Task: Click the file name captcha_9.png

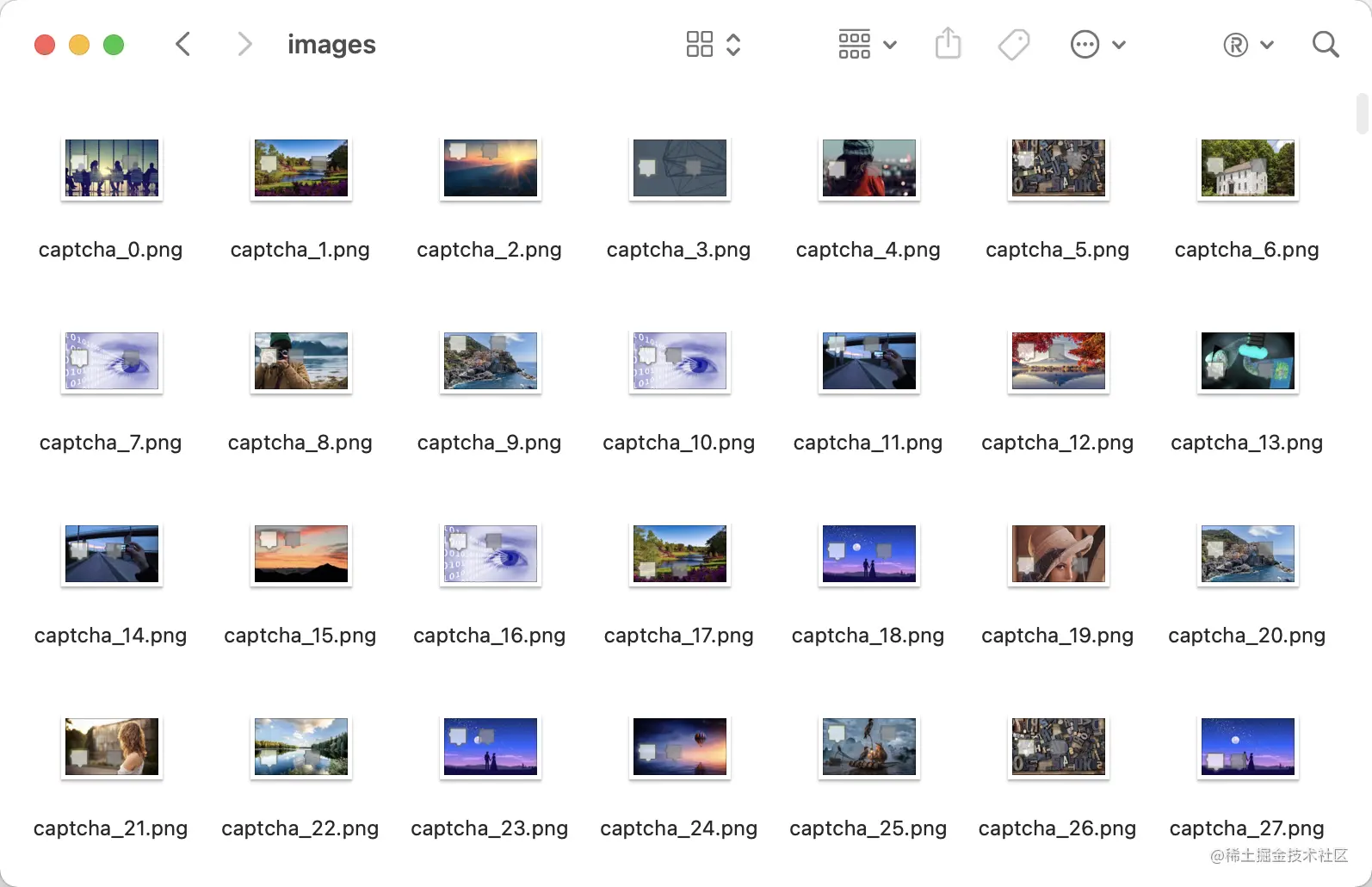Action: (490, 443)
